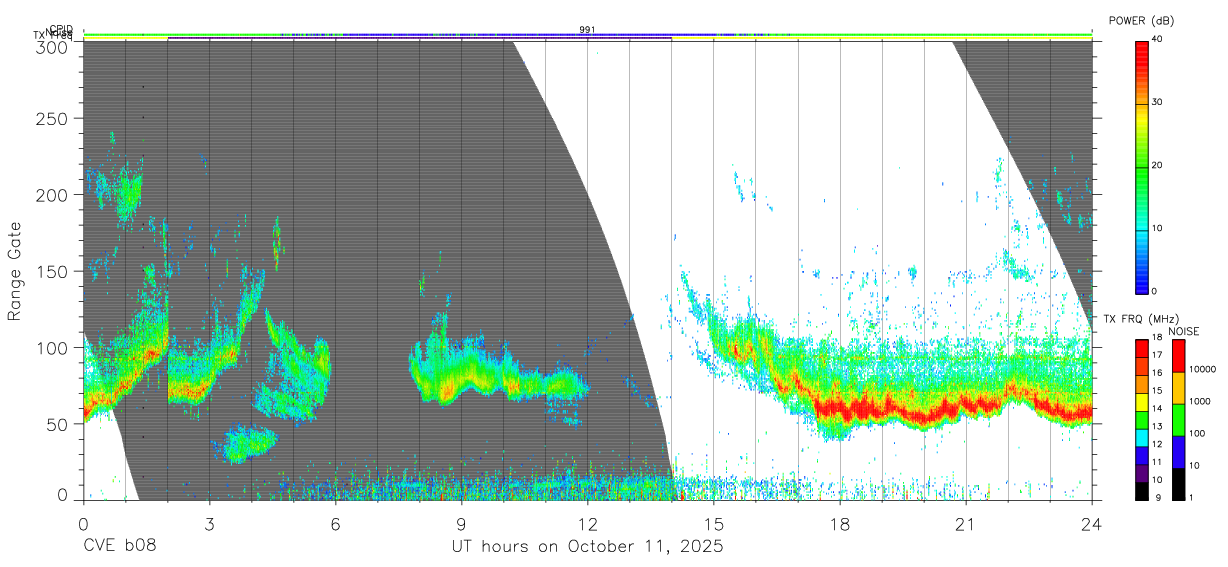1228x567 pixels.
Task: Click the 50 tick label on Range Gate axis
Action: pyautogui.click(x=59, y=424)
